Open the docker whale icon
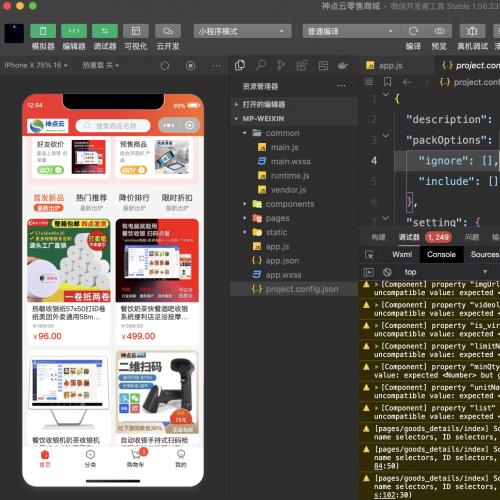The image size is (500, 500). (x=343, y=65)
